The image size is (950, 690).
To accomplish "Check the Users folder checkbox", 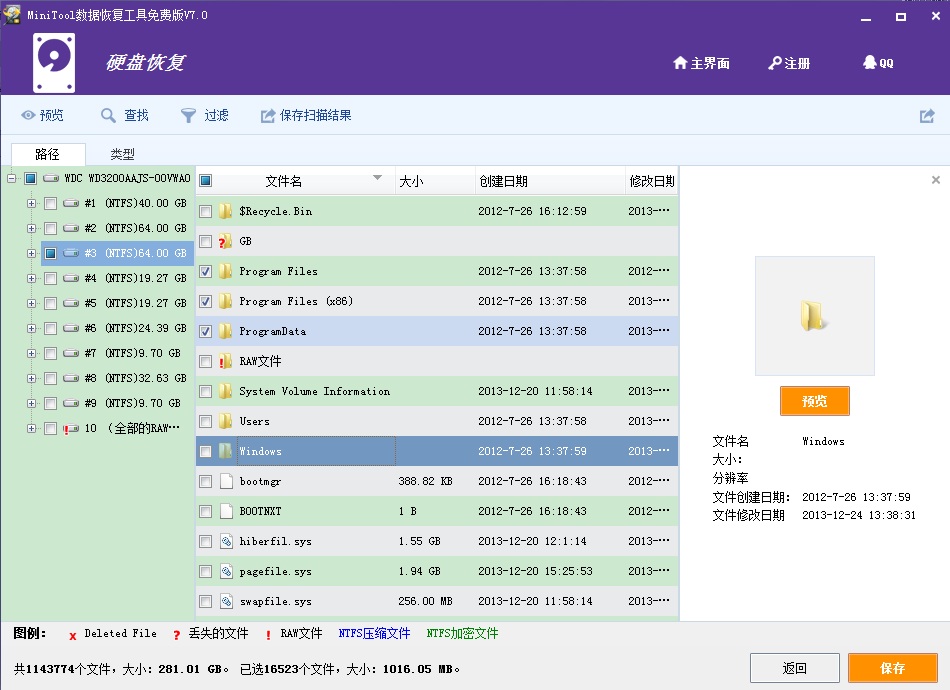I will (206, 422).
